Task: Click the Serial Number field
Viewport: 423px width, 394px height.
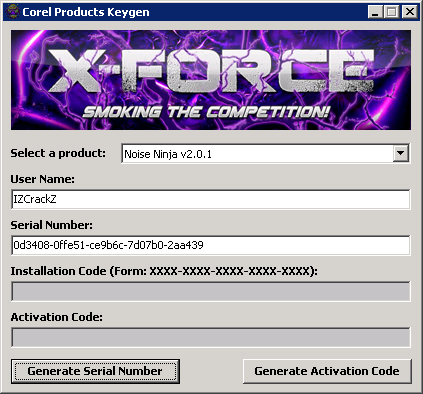Action: coord(211,245)
